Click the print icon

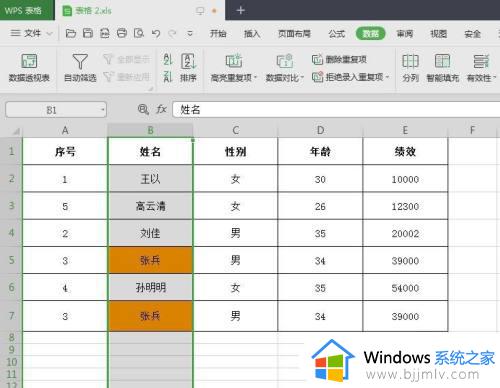122,33
